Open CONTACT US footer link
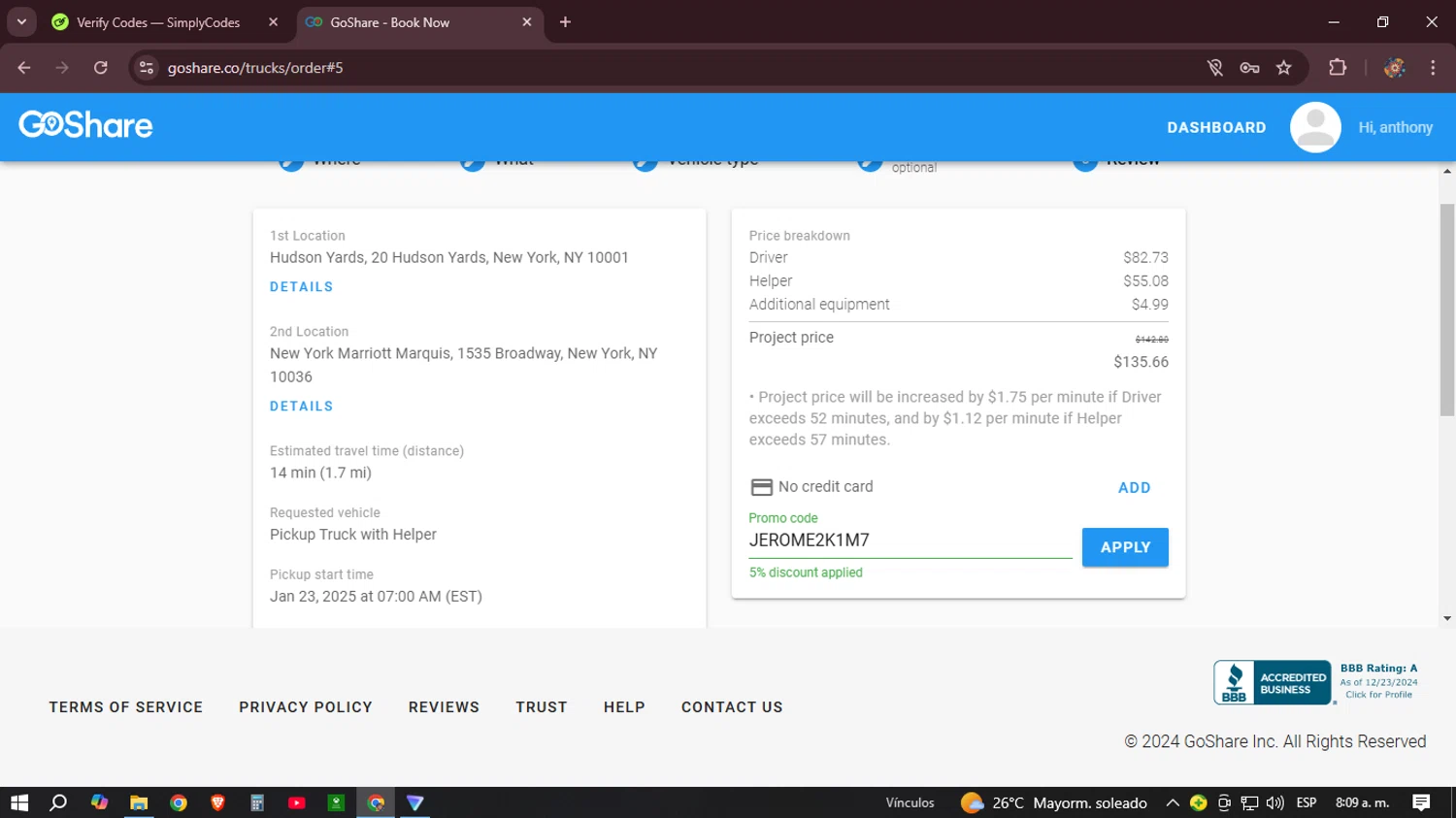The height and width of the screenshot is (818, 1456). (x=732, y=707)
